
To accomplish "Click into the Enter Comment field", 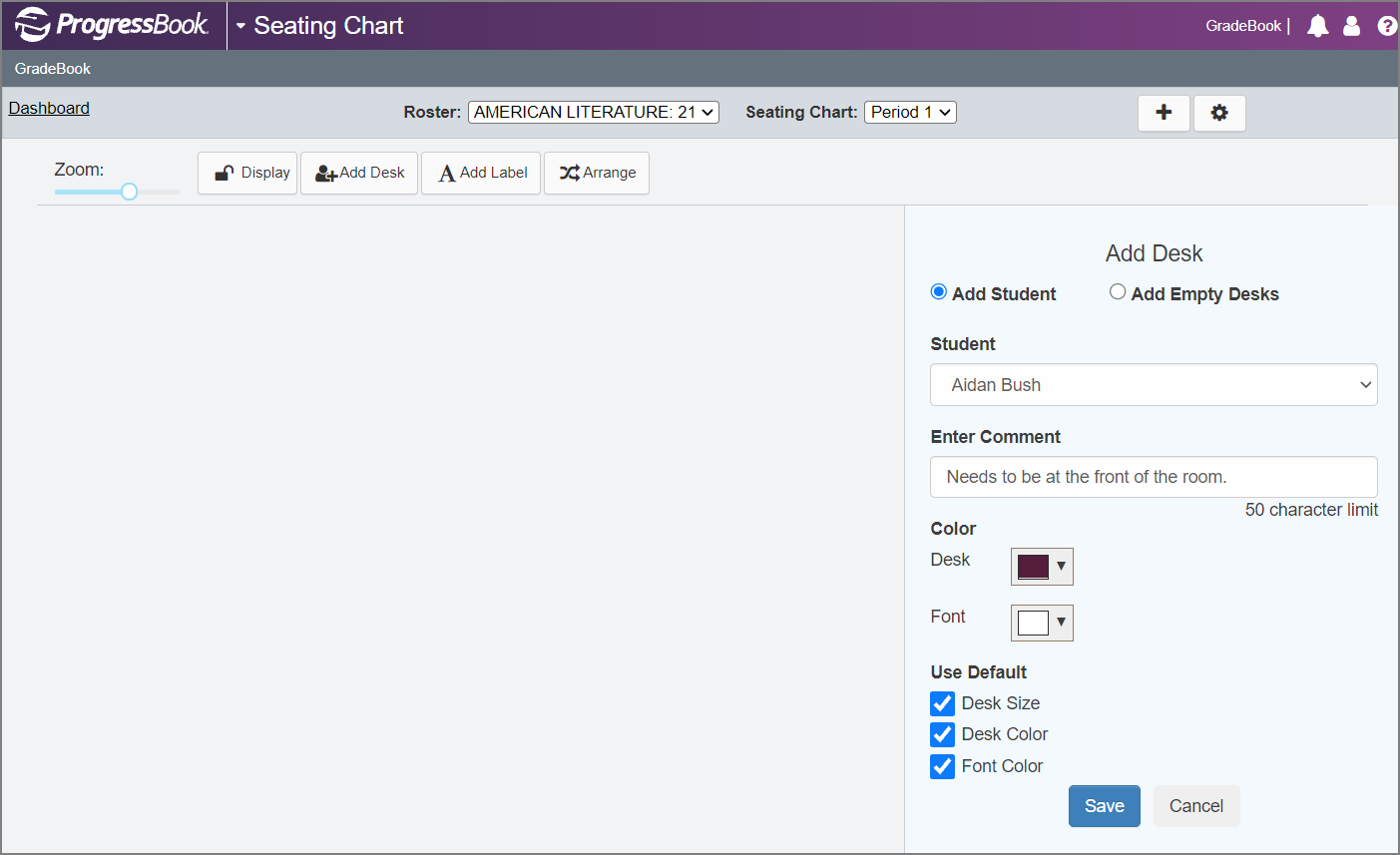I will (x=1154, y=477).
